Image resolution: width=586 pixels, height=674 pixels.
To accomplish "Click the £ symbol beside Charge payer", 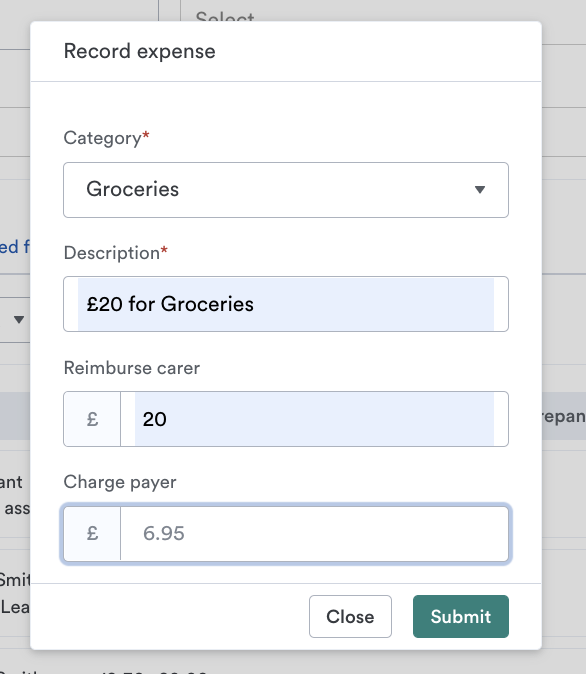I will click(92, 533).
